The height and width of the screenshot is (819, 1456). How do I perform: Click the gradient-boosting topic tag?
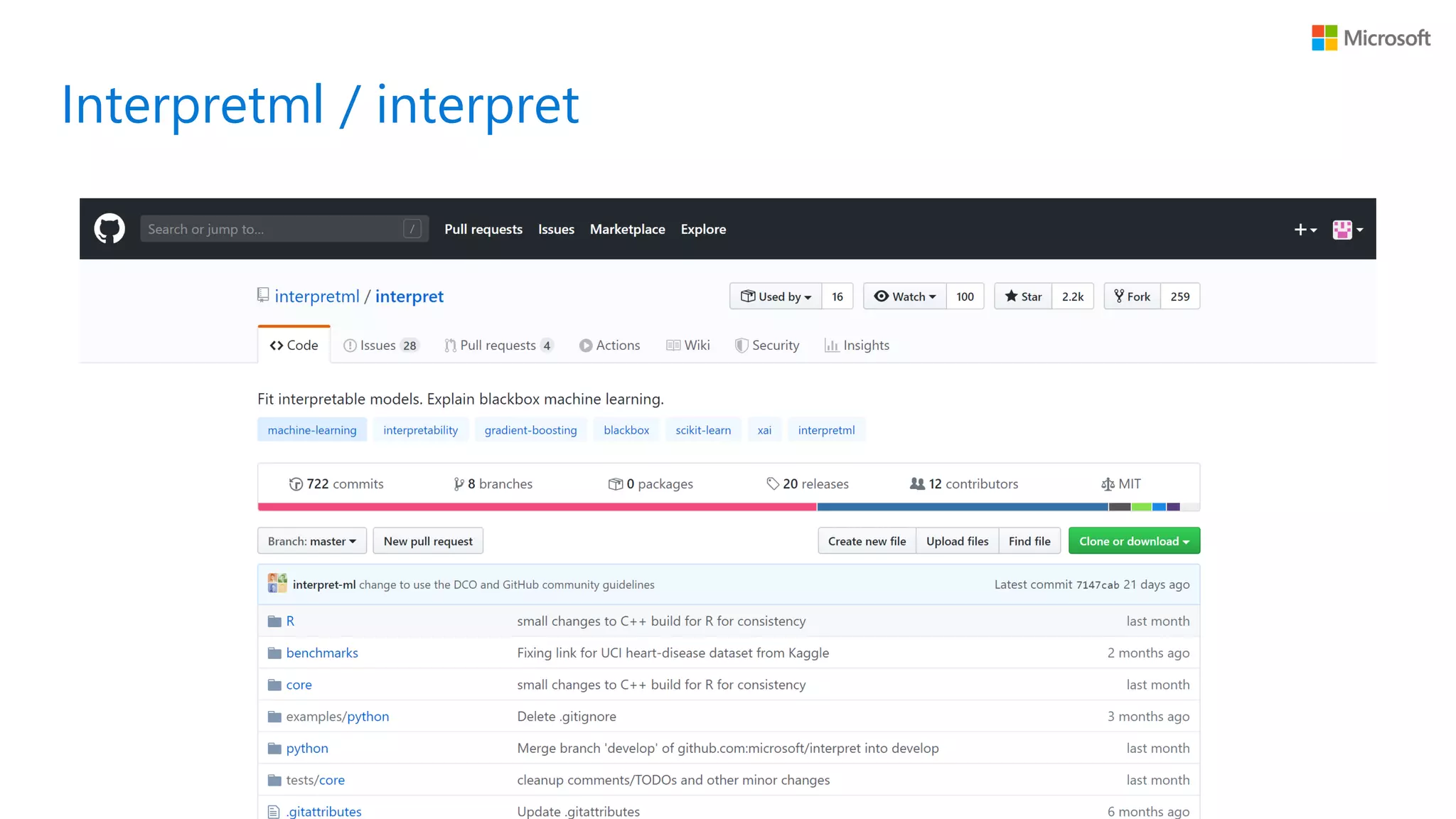click(x=531, y=430)
